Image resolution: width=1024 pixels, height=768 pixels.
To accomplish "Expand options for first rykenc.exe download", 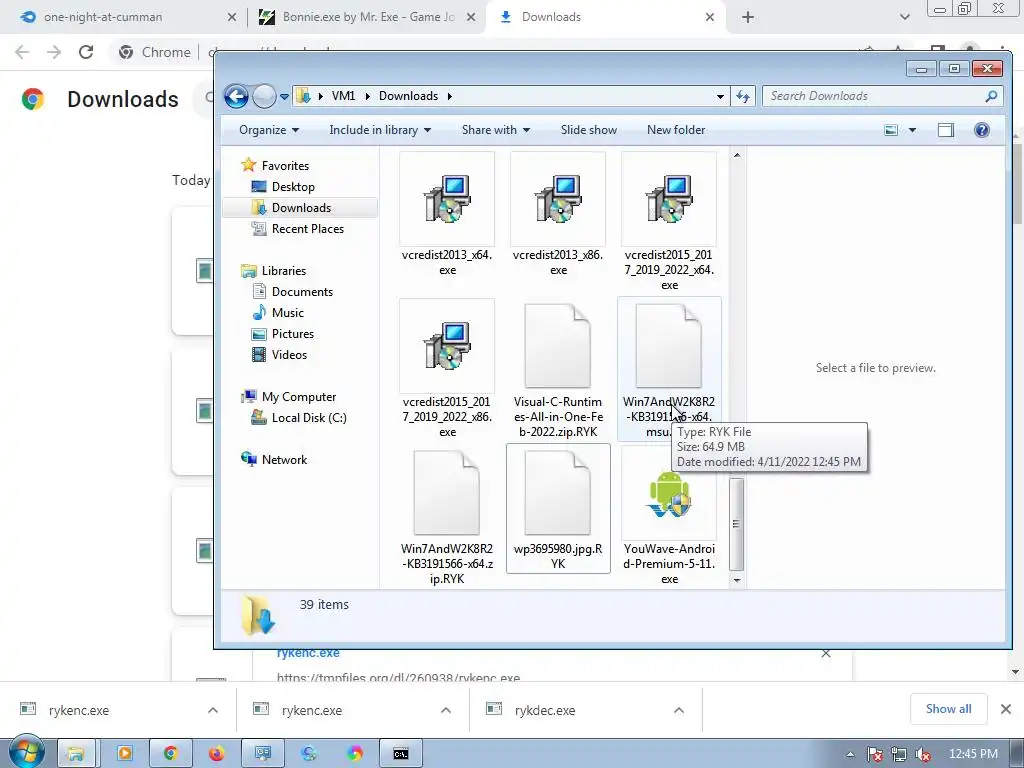I will tap(213, 710).
